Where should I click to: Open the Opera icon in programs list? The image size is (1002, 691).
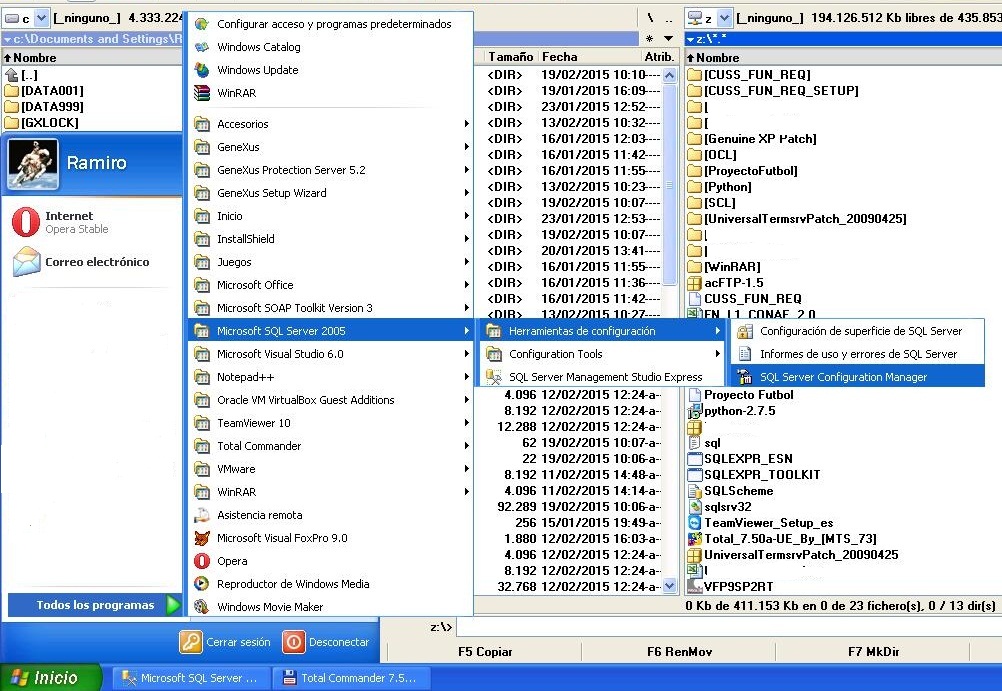tap(202, 561)
